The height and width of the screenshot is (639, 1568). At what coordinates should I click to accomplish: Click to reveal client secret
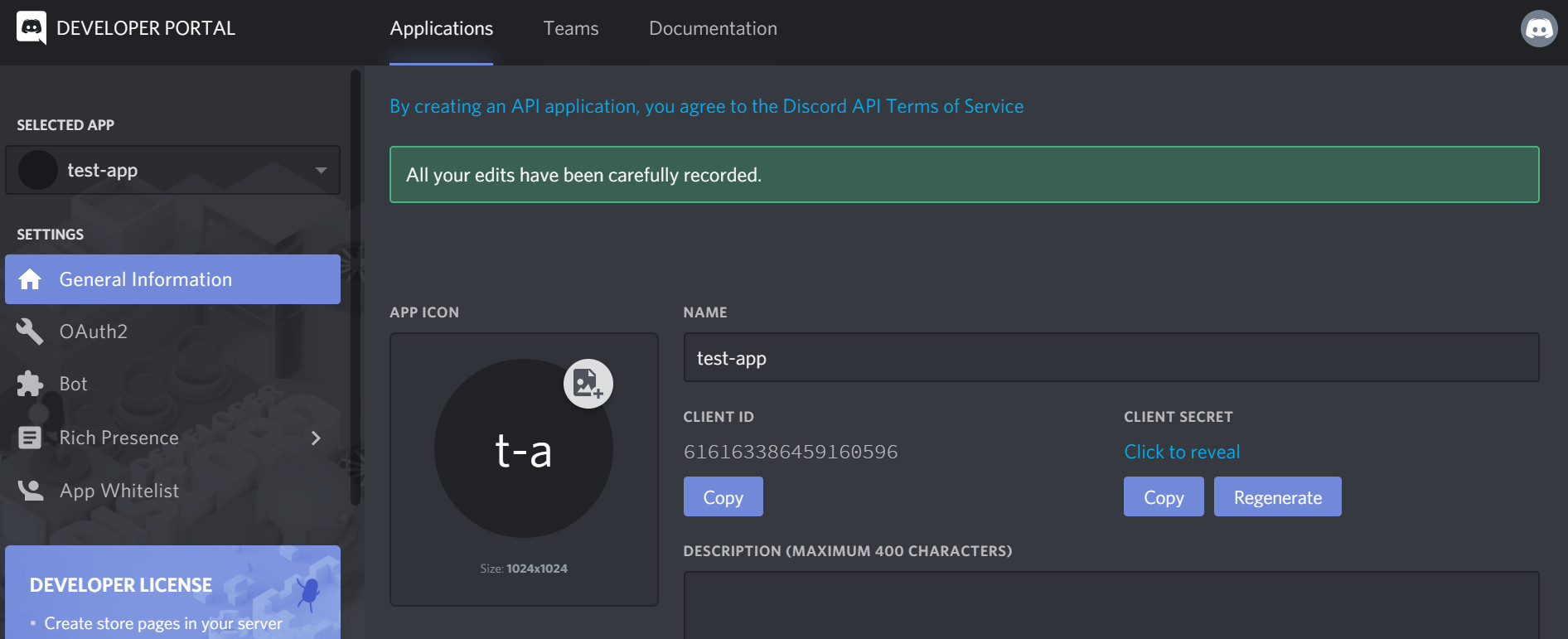click(x=1182, y=452)
